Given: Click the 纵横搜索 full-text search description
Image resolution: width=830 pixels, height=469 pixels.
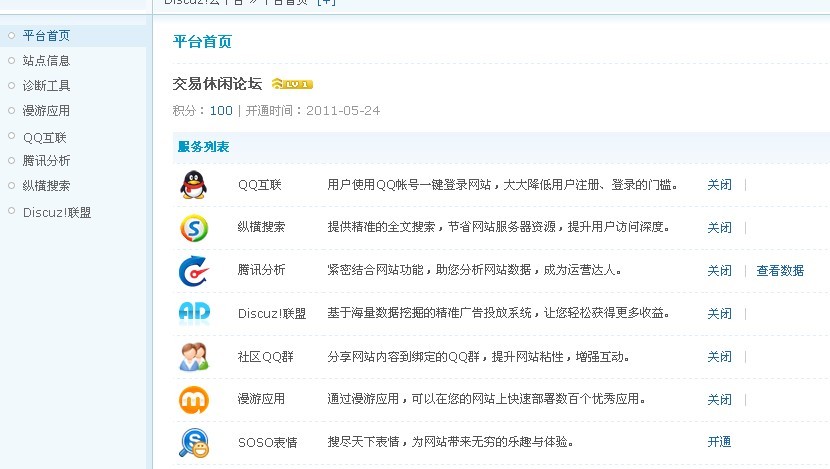Looking at the screenshot, I should point(499,227).
